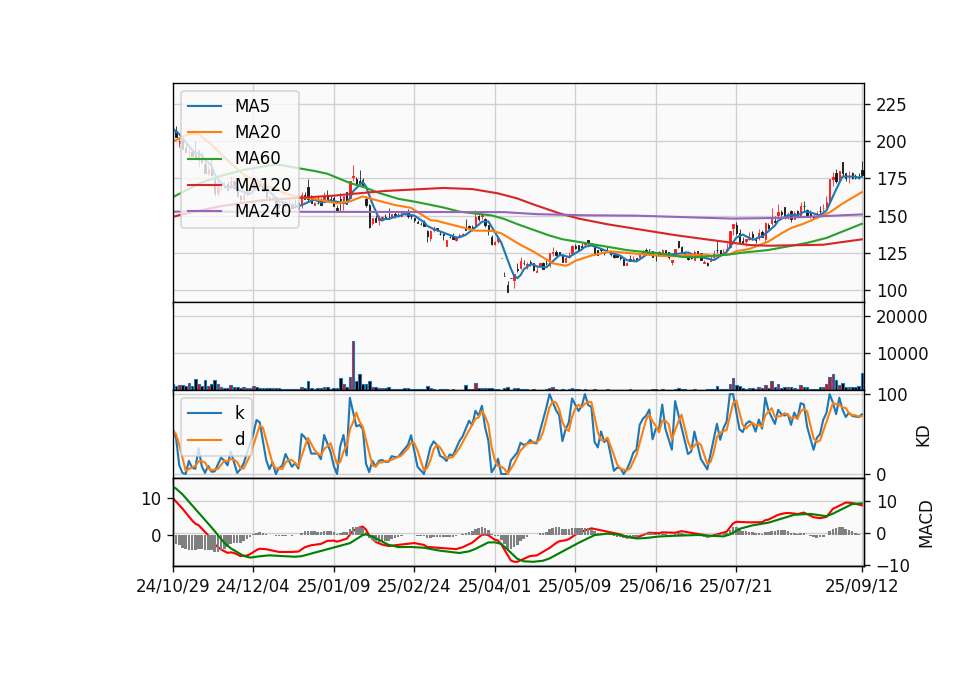Click the 10000 volume axis value

(x=902, y=354)
